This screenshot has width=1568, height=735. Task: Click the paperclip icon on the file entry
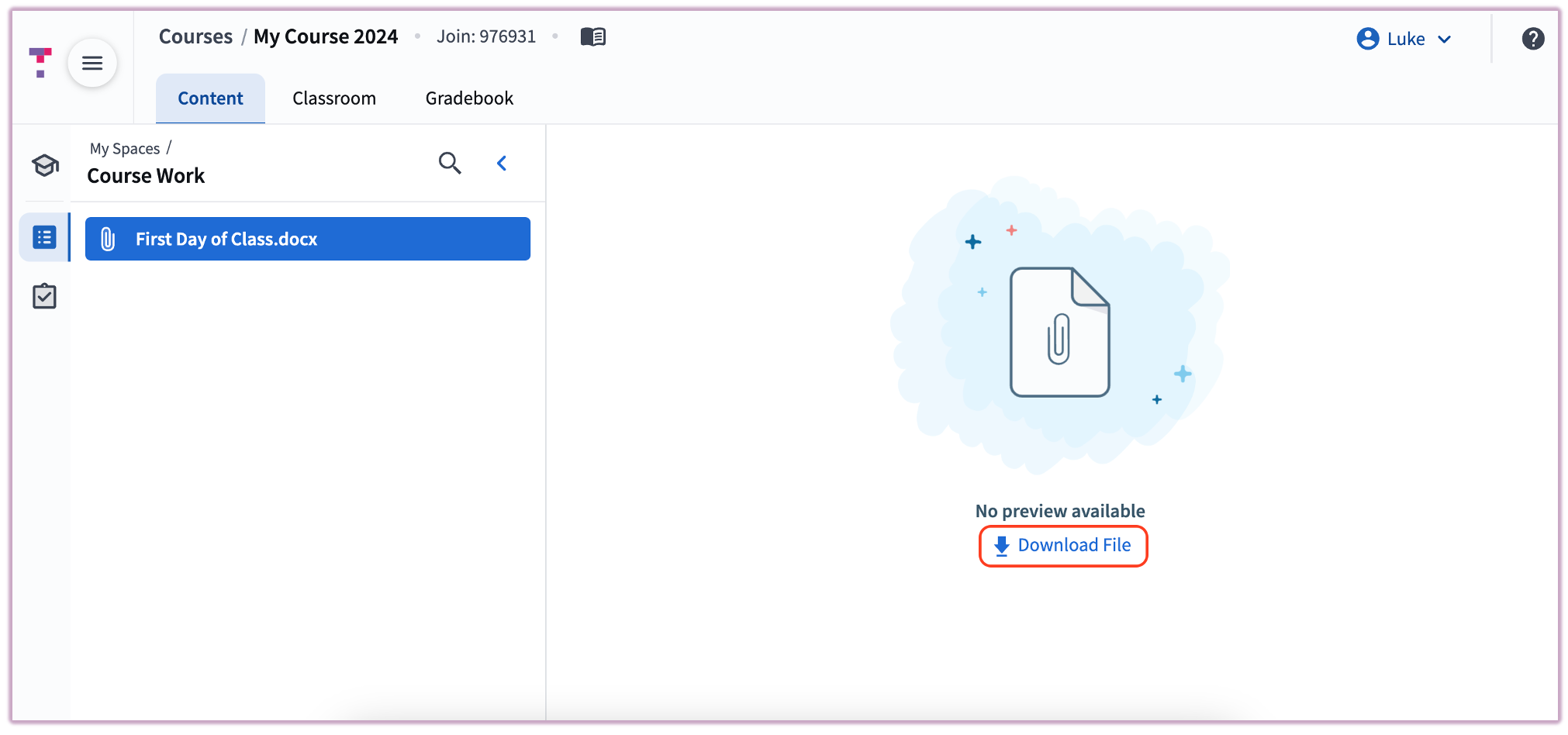coord(109,239)
